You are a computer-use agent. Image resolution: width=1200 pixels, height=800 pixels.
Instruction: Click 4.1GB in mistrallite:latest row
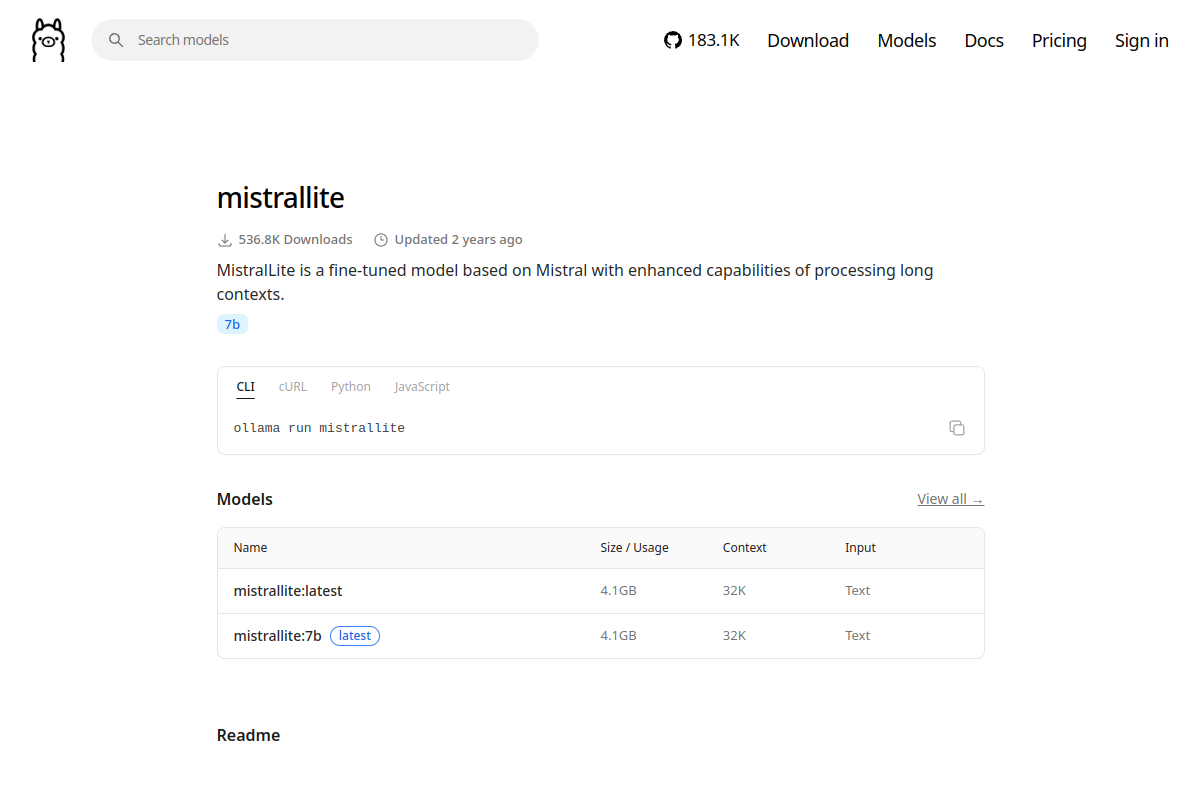[x=618, y=591]
